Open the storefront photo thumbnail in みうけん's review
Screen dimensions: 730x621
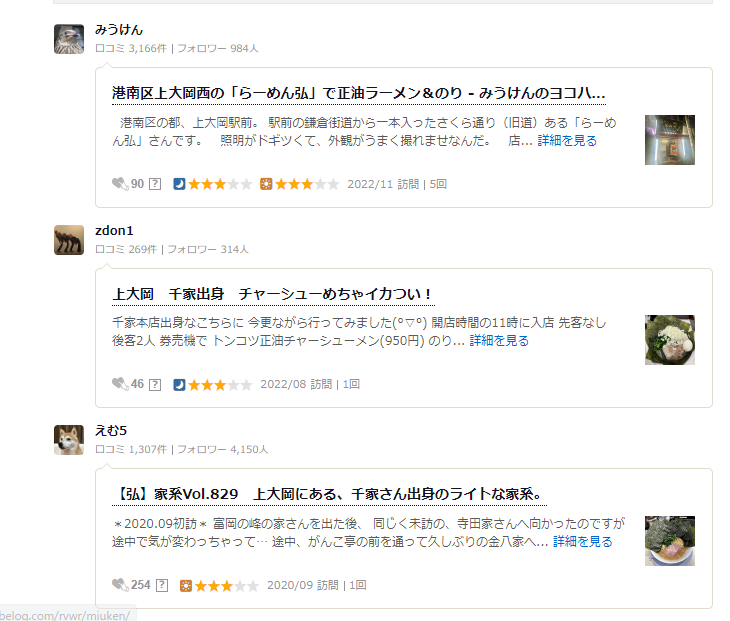(669, 140)
